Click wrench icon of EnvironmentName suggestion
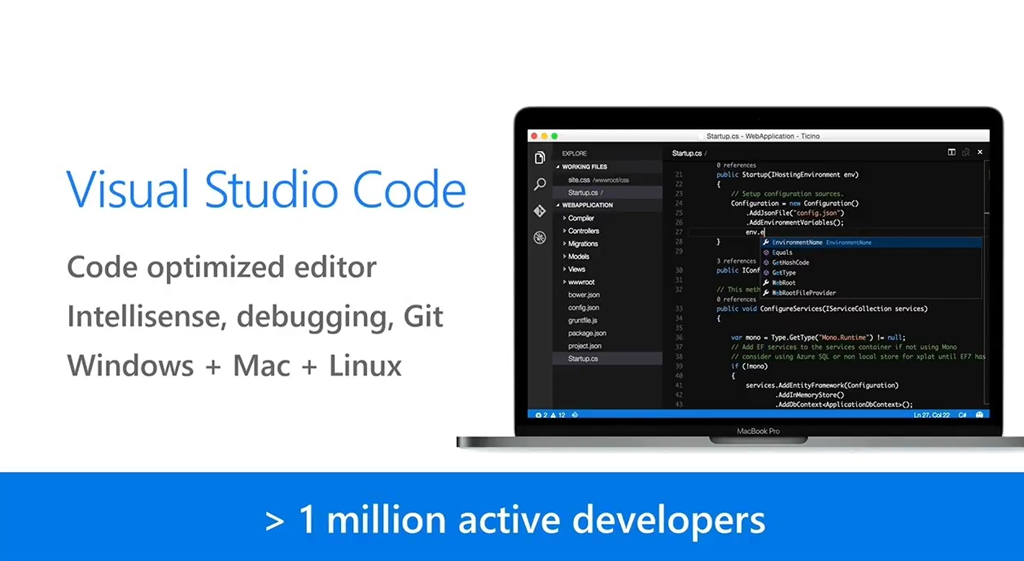This screenshot has width=1024, height=561. [x=766, y=242]
